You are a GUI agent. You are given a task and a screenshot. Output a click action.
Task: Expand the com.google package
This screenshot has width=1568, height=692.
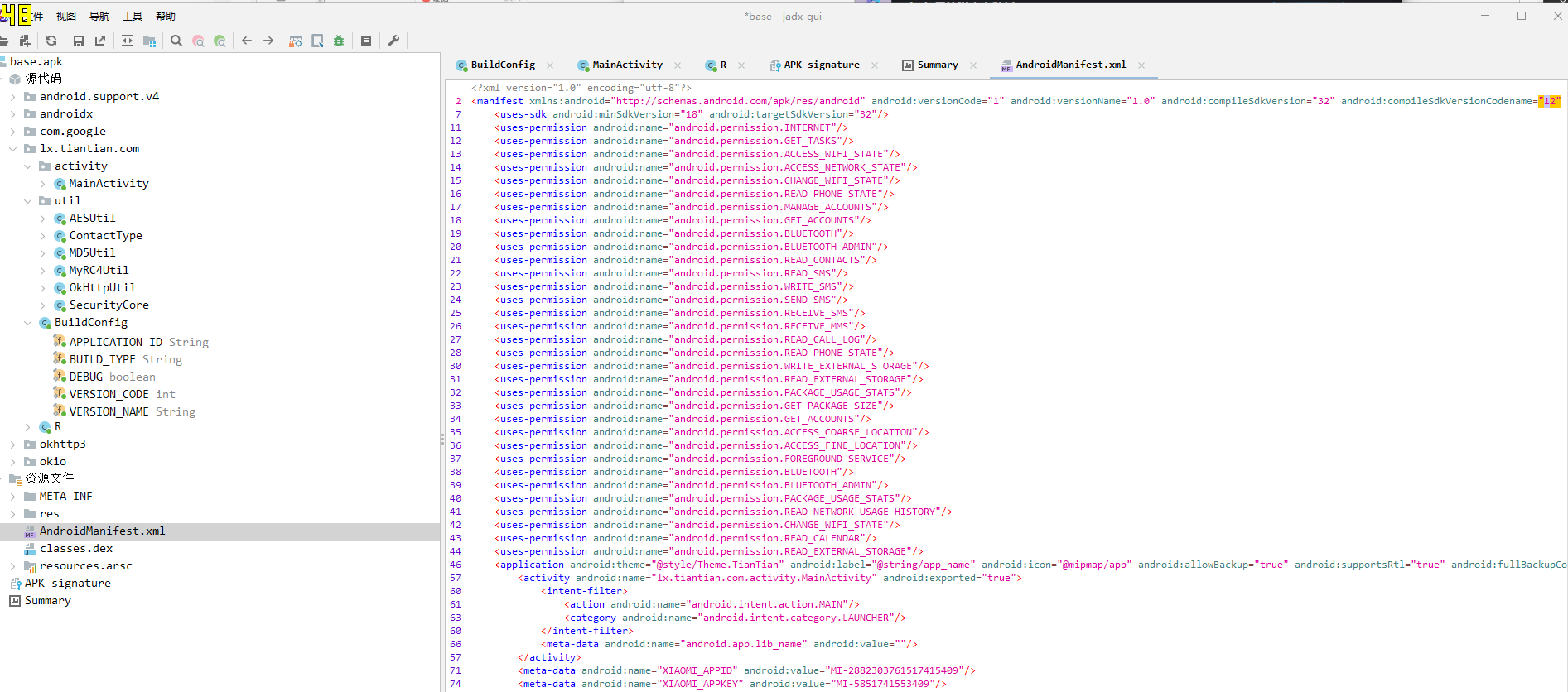[x=12, y=132]
